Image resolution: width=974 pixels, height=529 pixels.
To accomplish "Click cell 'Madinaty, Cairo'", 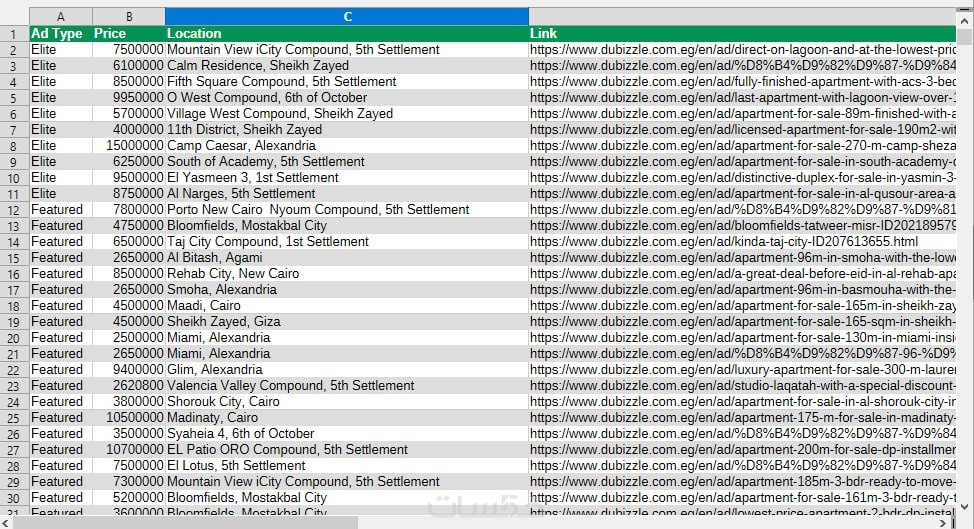I will coord(347,418).
